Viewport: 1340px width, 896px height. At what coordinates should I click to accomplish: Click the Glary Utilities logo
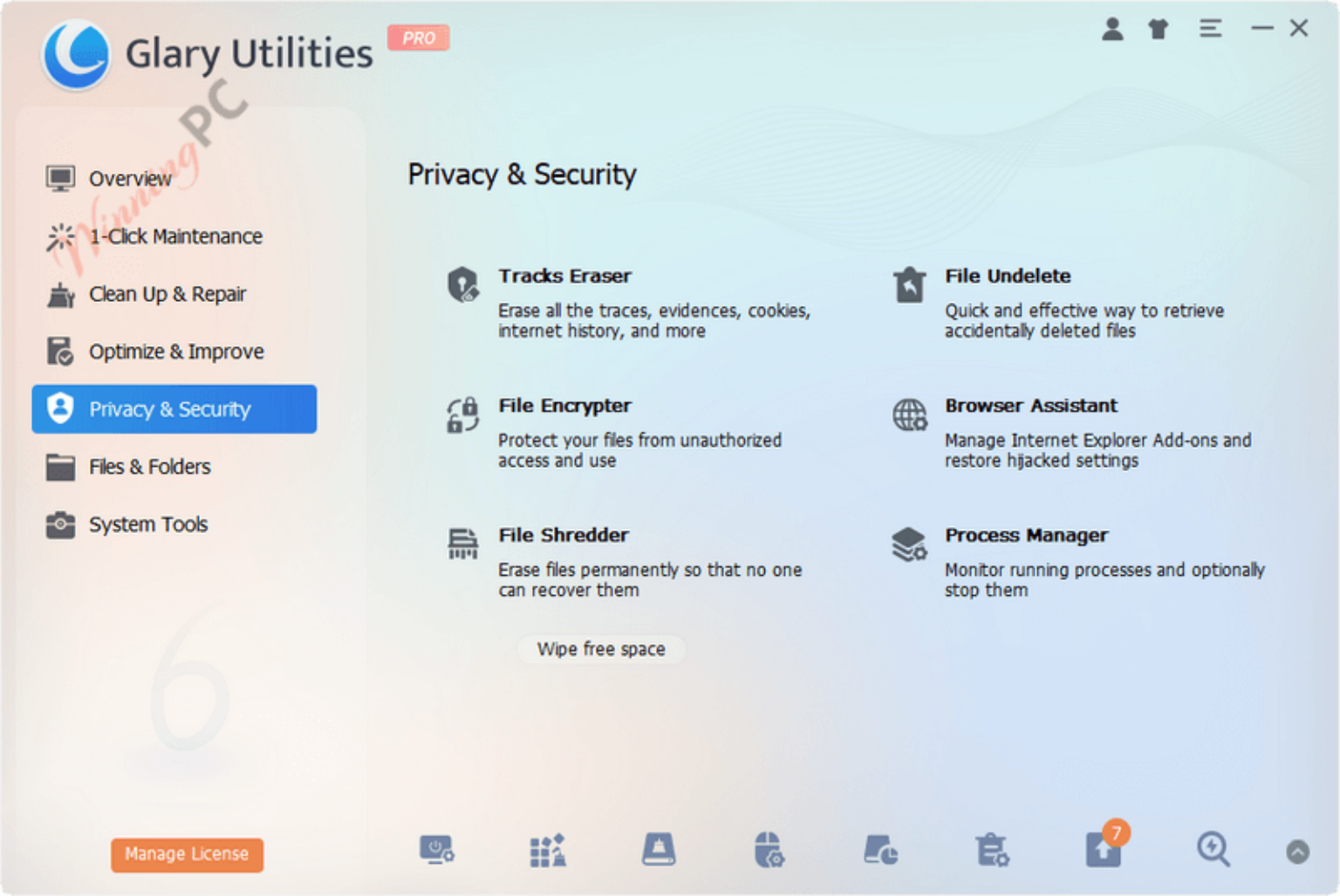(x=77, y=54)
